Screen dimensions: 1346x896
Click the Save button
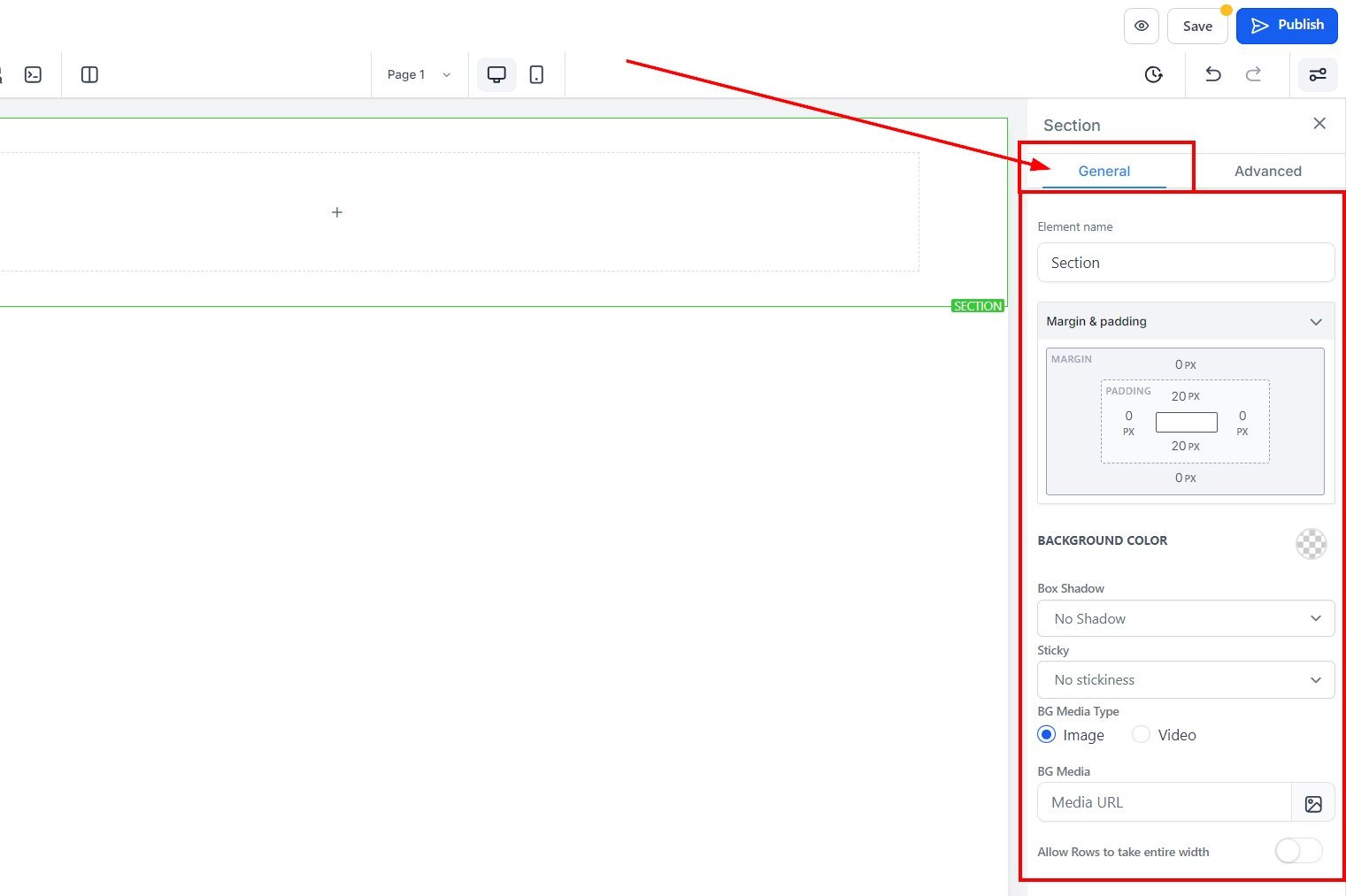click(x=1197, y=27)
